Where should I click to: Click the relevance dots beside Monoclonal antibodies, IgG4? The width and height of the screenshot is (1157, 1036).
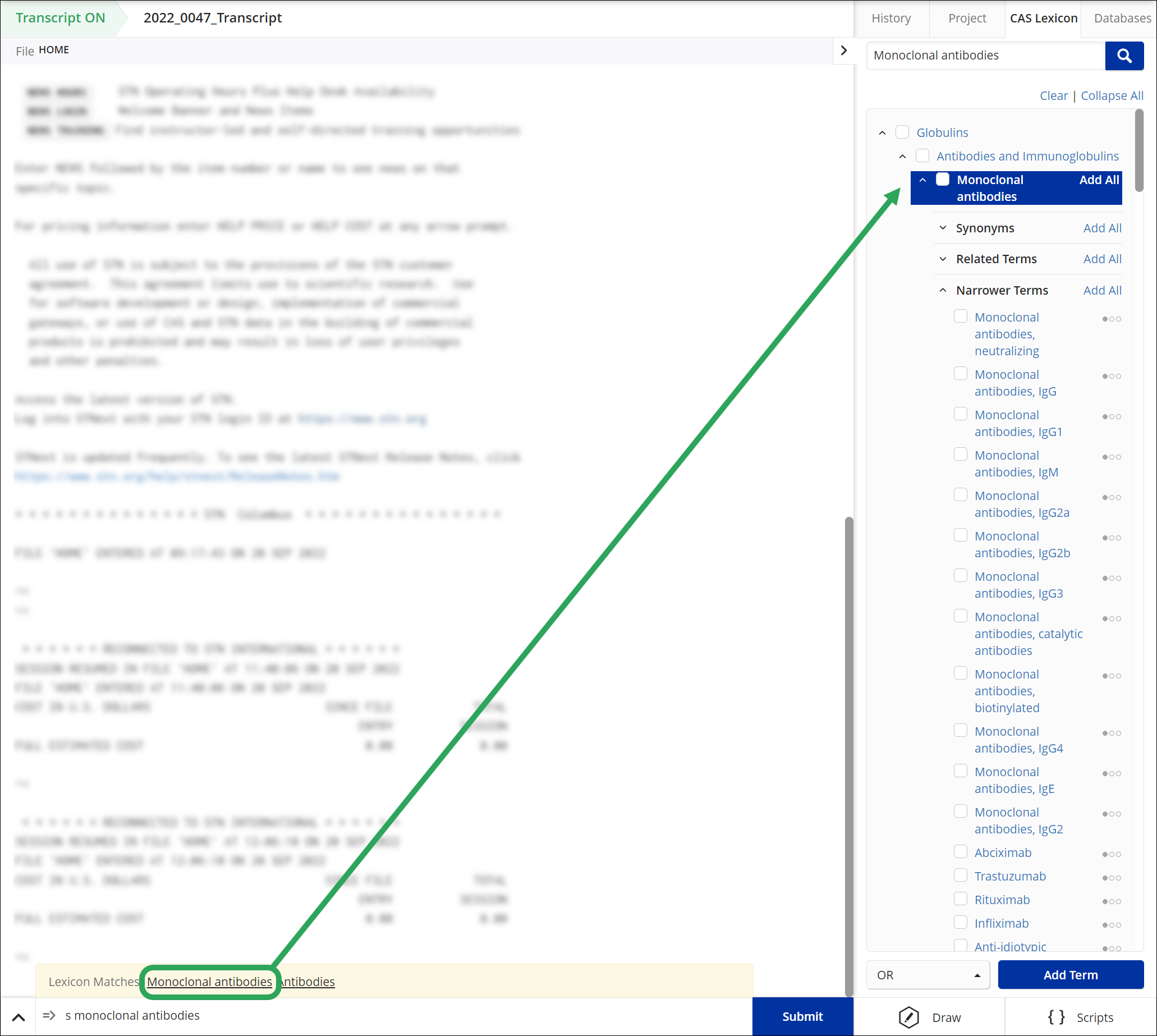(1112, 733)
